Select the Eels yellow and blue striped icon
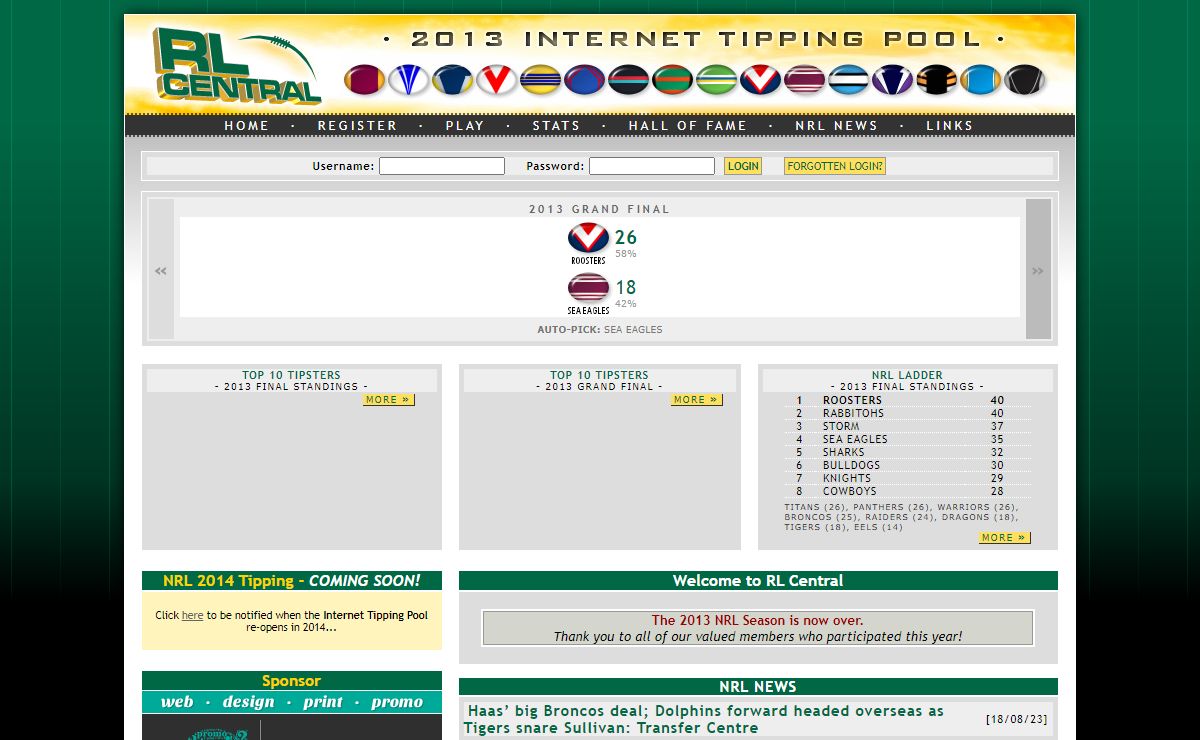The image size is (1200, 740). pyautogui.click(x=541, y=80)
